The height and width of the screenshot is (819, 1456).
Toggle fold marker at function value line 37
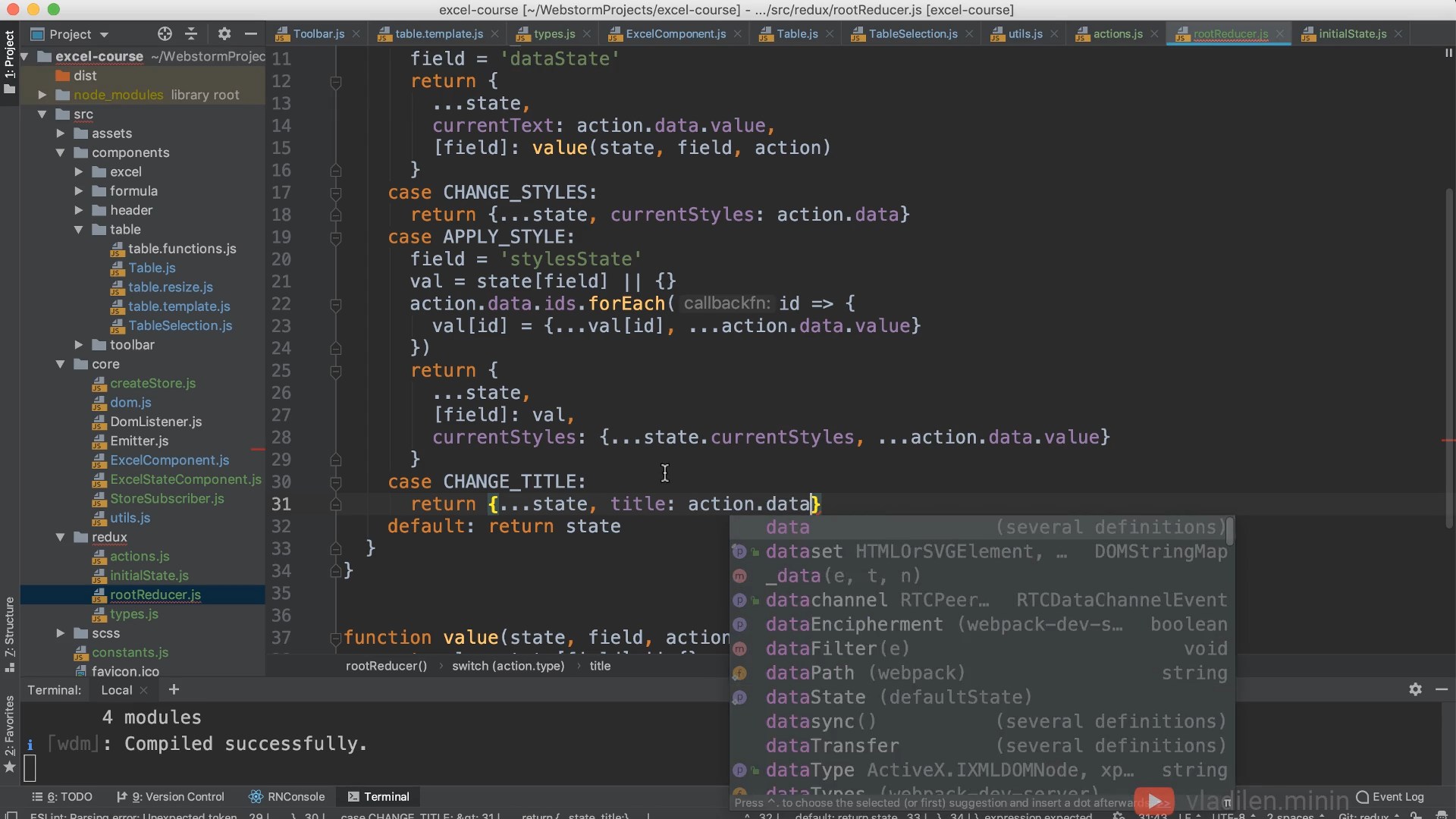coord(336,639)
